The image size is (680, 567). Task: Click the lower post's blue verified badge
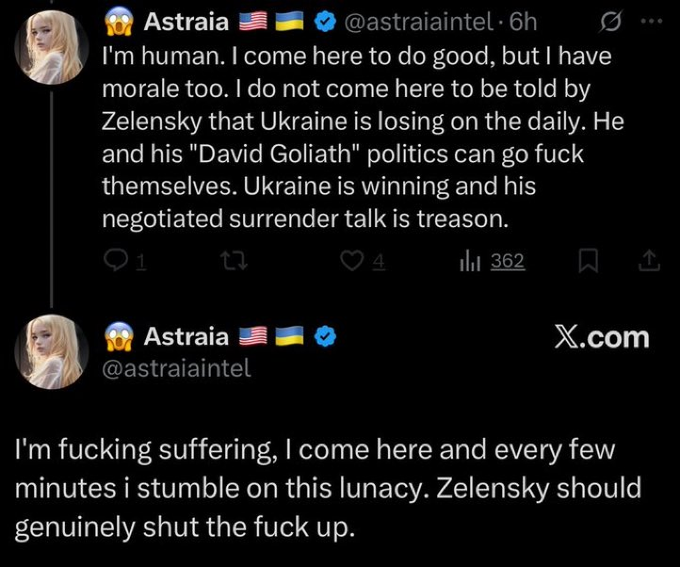pyautogui.click(x=325, y=337)
